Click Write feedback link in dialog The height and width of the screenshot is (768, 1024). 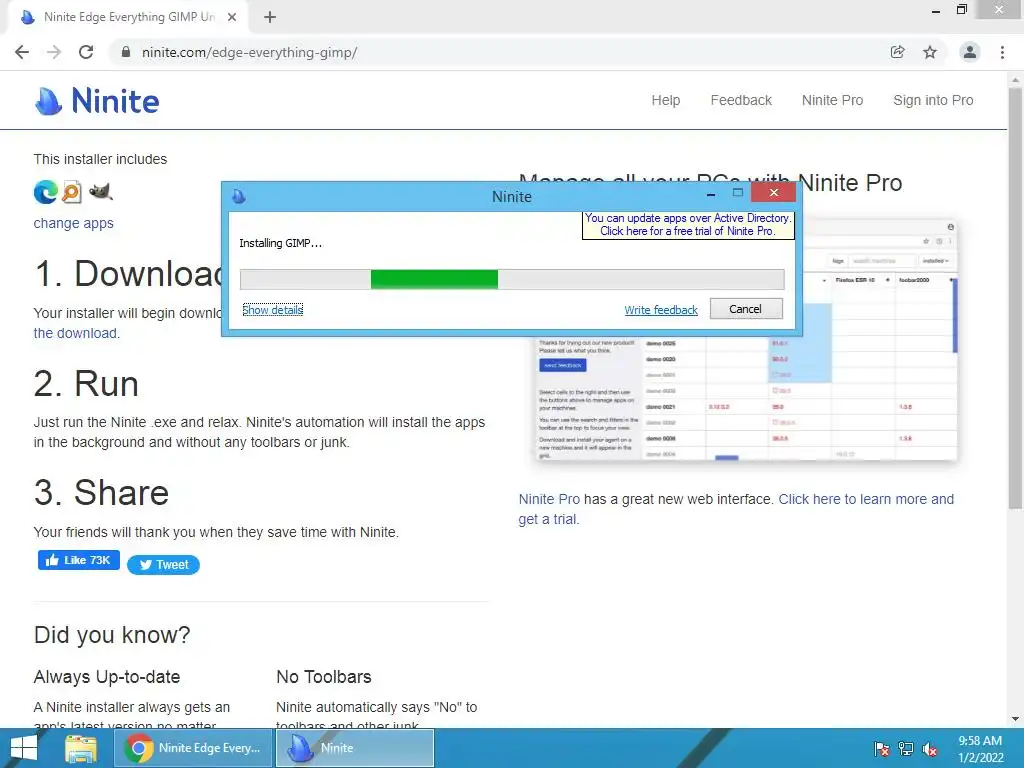click(661, 310)
